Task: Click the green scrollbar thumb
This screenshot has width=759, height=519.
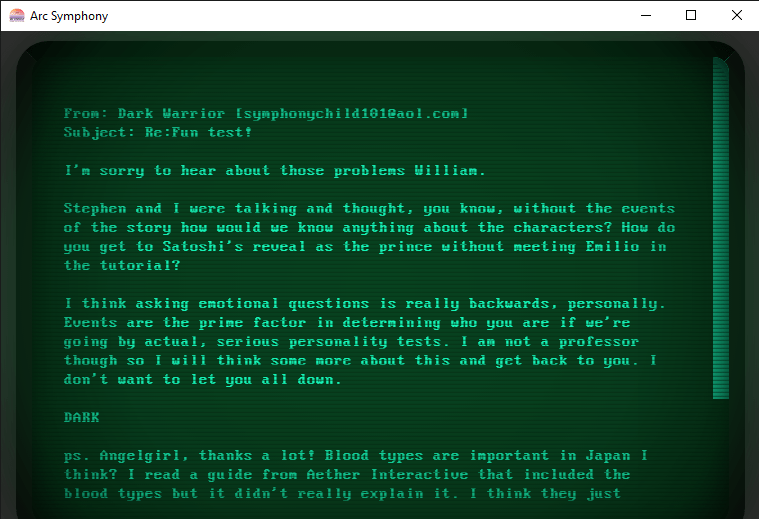Action: pos(721,228)
